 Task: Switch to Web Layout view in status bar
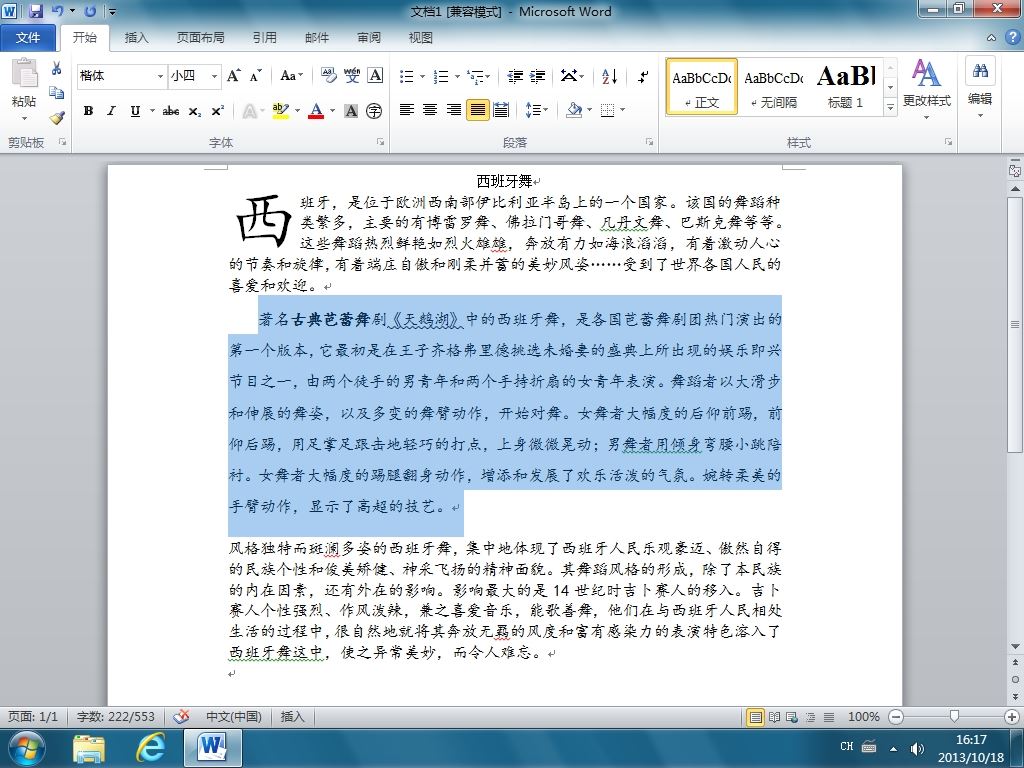coord(792,717)
